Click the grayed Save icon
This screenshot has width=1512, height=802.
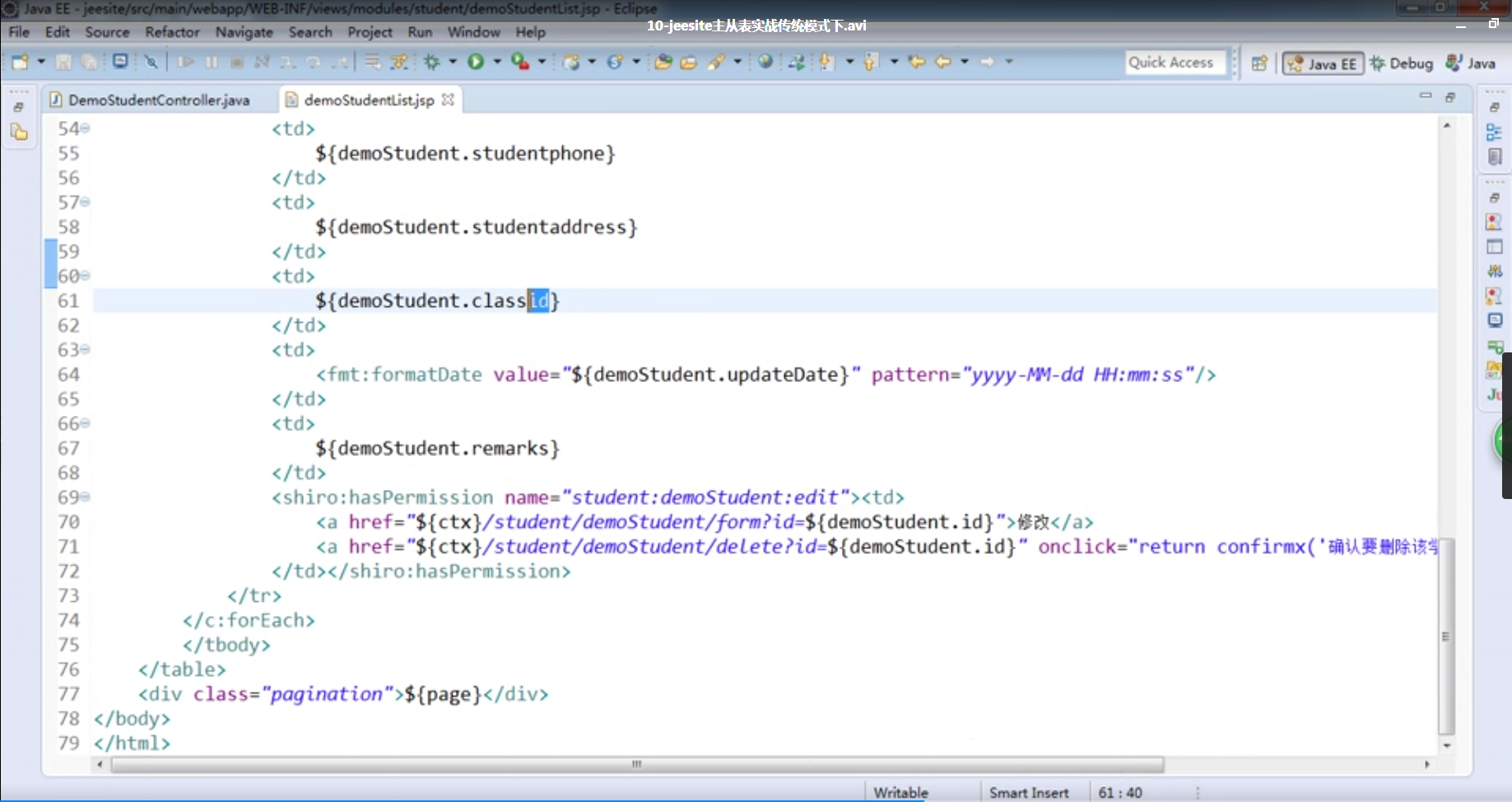[x=63, y=62]
